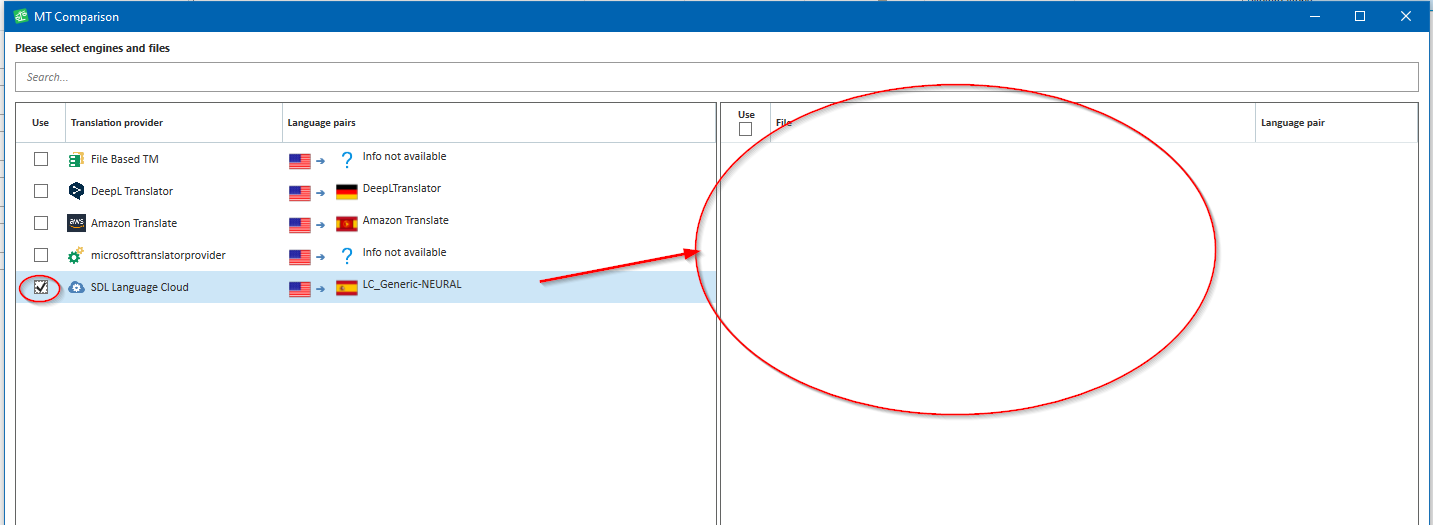Minimize the MT Comparison window
1433x525 pixels.
[1314, 16]
